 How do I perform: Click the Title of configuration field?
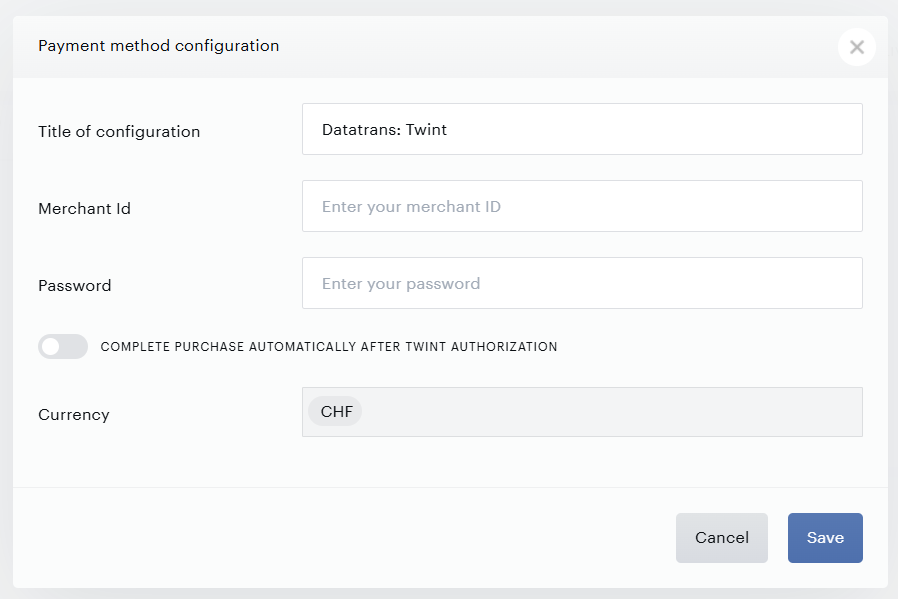pos(582,129)
